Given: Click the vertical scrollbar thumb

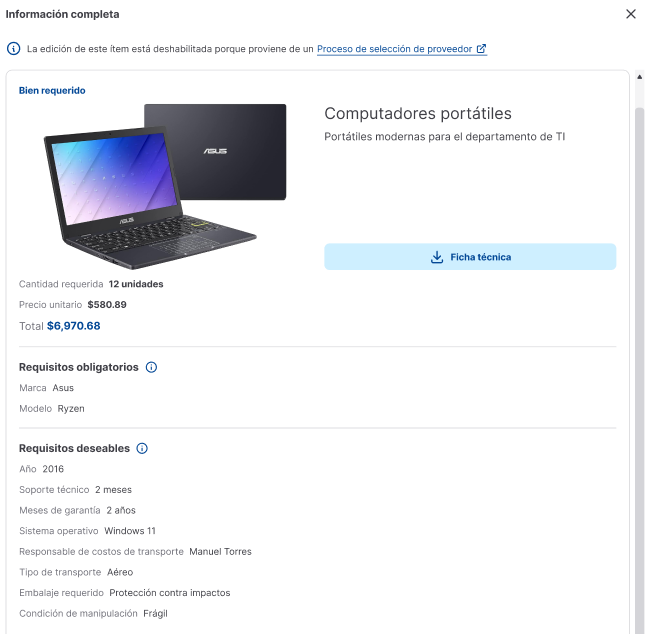Looking at the screenshot, I should (x=640, y=369).
